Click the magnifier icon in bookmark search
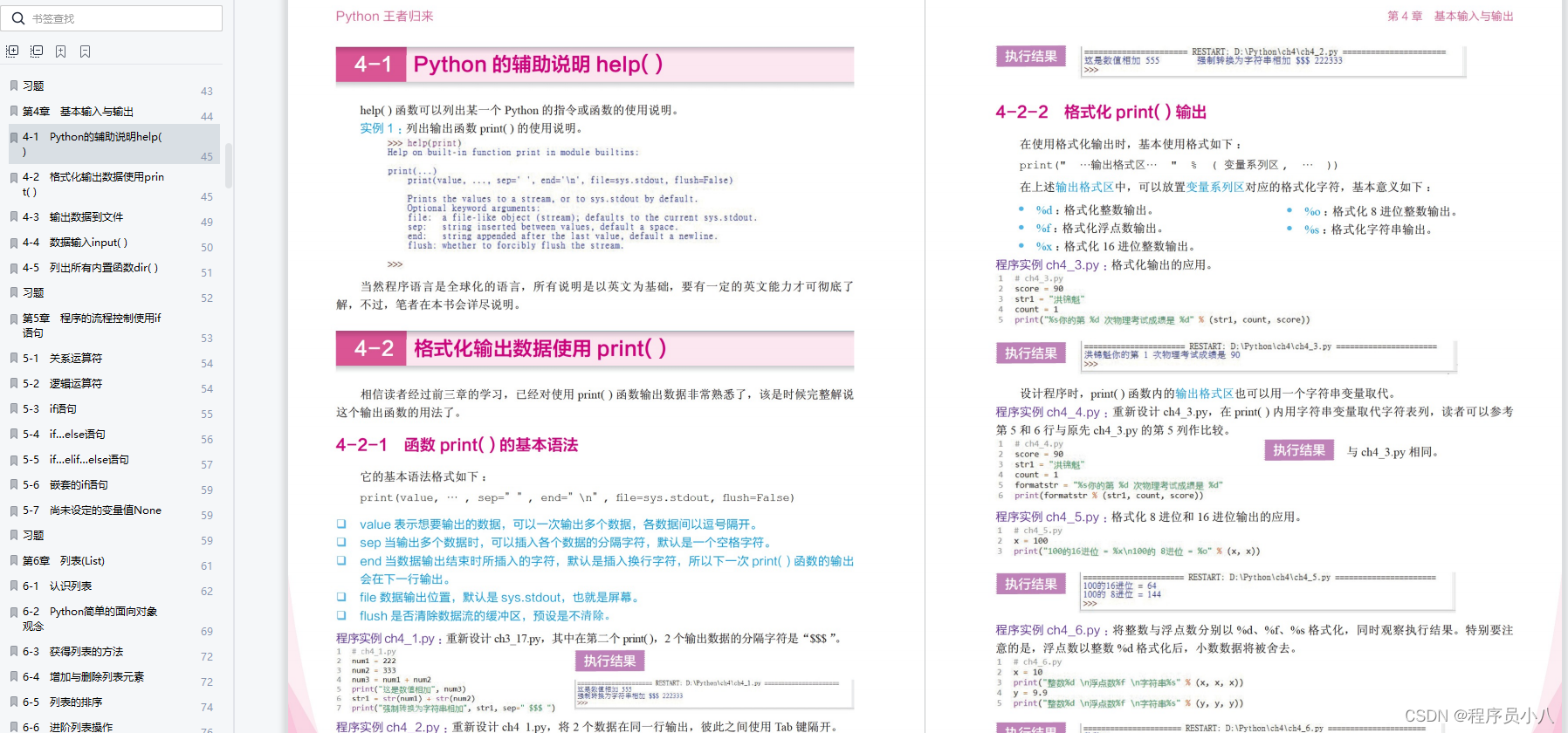Viewport: 1568px width, 733px height. pos(18,18)
